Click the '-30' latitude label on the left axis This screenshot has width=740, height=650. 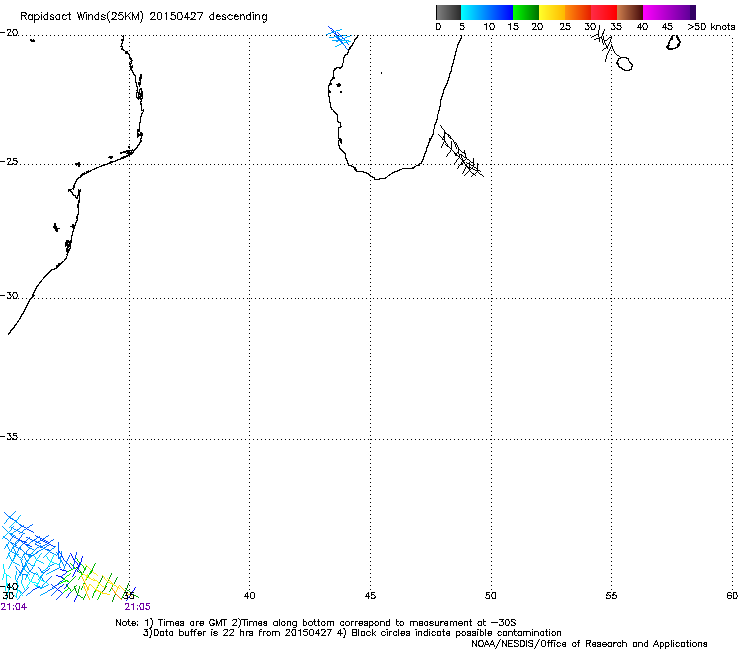pos(9,295)
